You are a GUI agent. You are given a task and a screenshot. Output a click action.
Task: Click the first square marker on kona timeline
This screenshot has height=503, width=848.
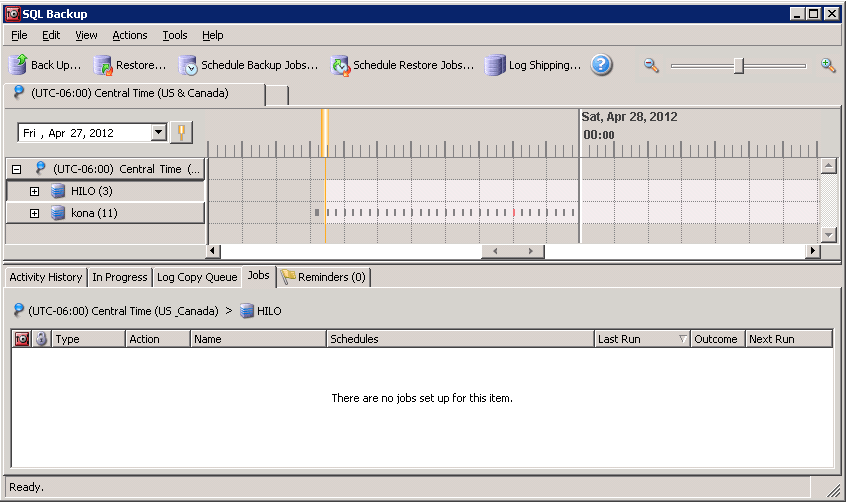pyautogui.click(x=317, y=213)
